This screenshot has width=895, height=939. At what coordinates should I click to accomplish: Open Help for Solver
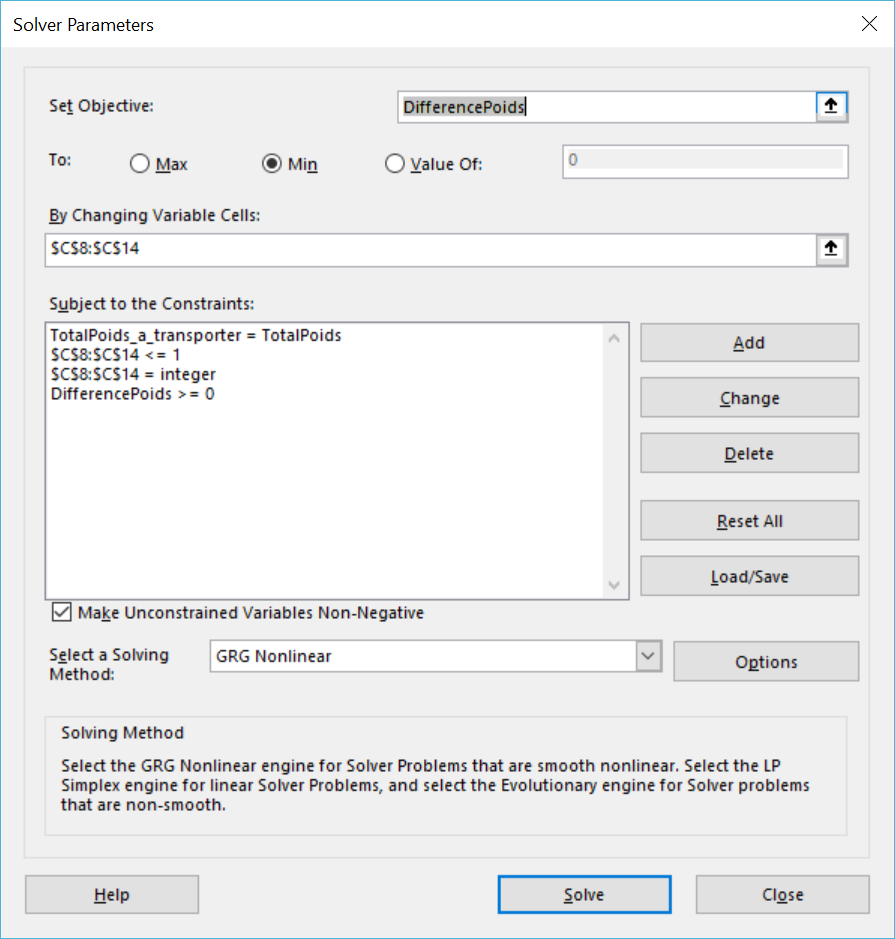(112, 895)
